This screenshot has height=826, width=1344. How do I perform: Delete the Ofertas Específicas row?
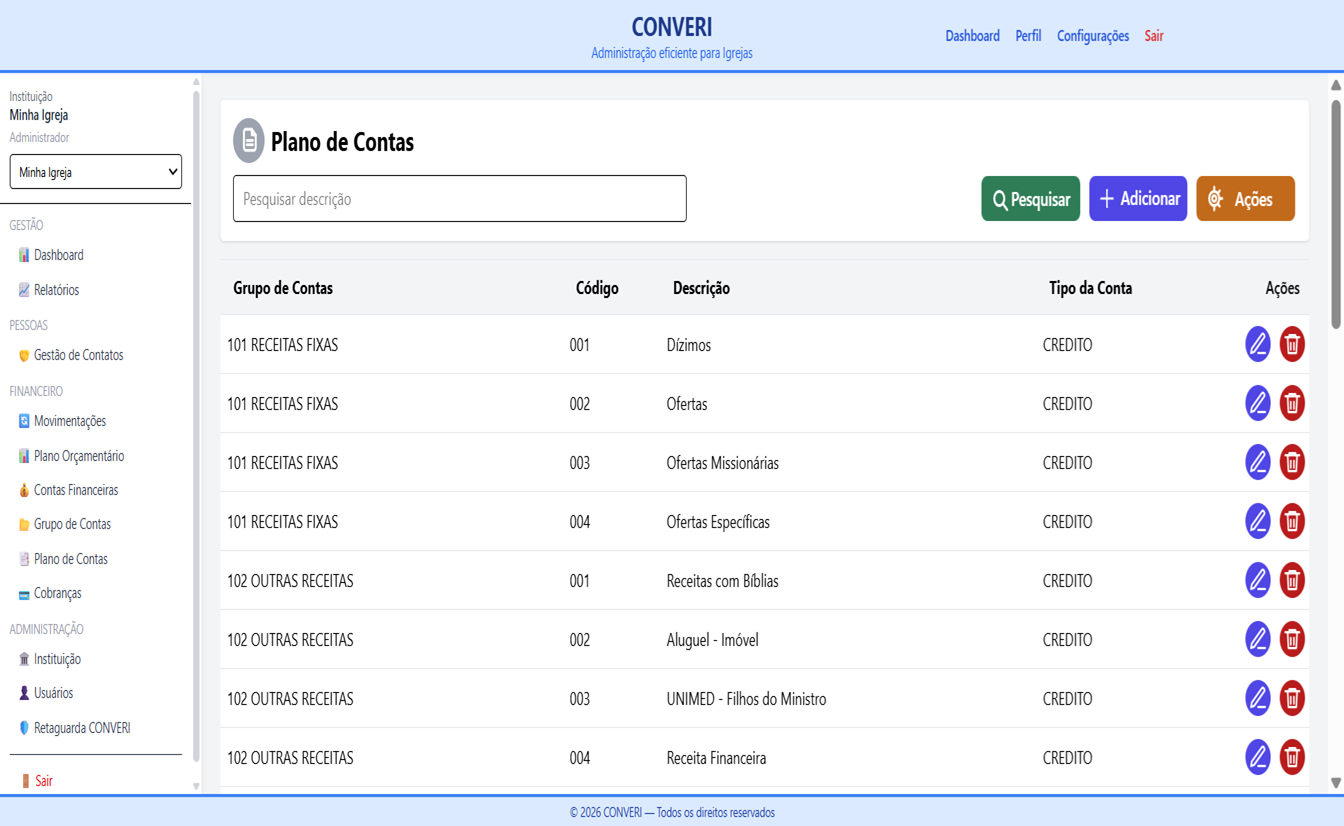(1292, 521)
